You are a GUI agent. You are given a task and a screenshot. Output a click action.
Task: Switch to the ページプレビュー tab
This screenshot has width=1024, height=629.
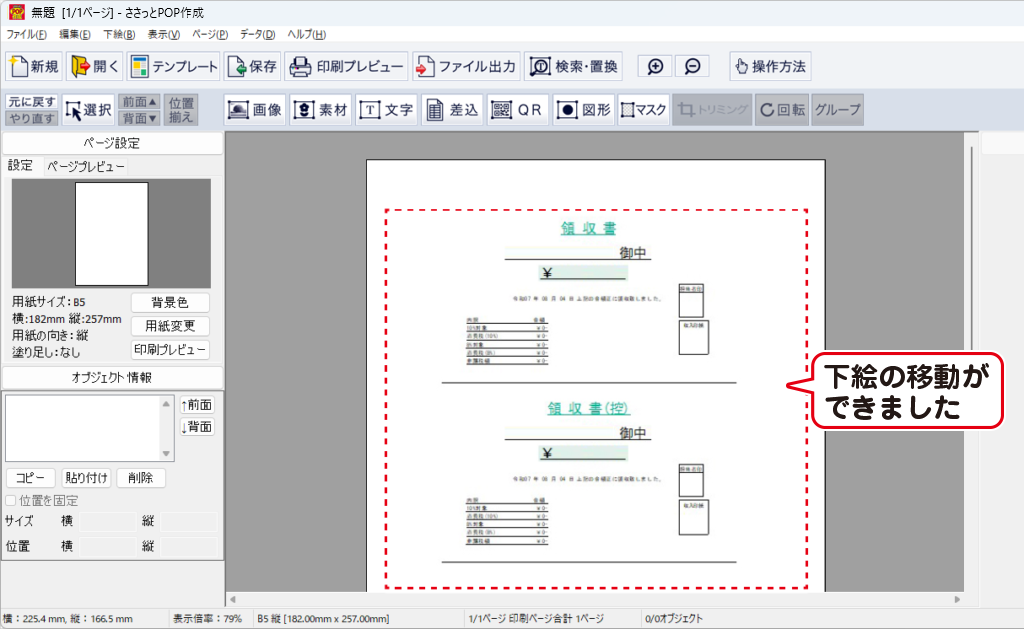tap(86, 167)
